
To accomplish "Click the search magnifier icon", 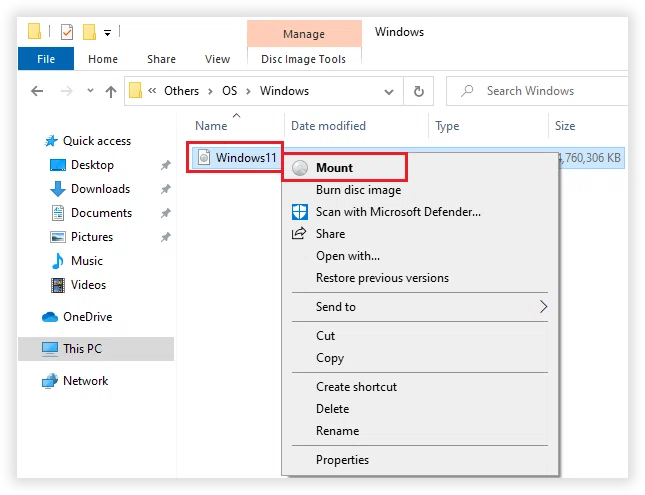I will (x=467, y=91).
